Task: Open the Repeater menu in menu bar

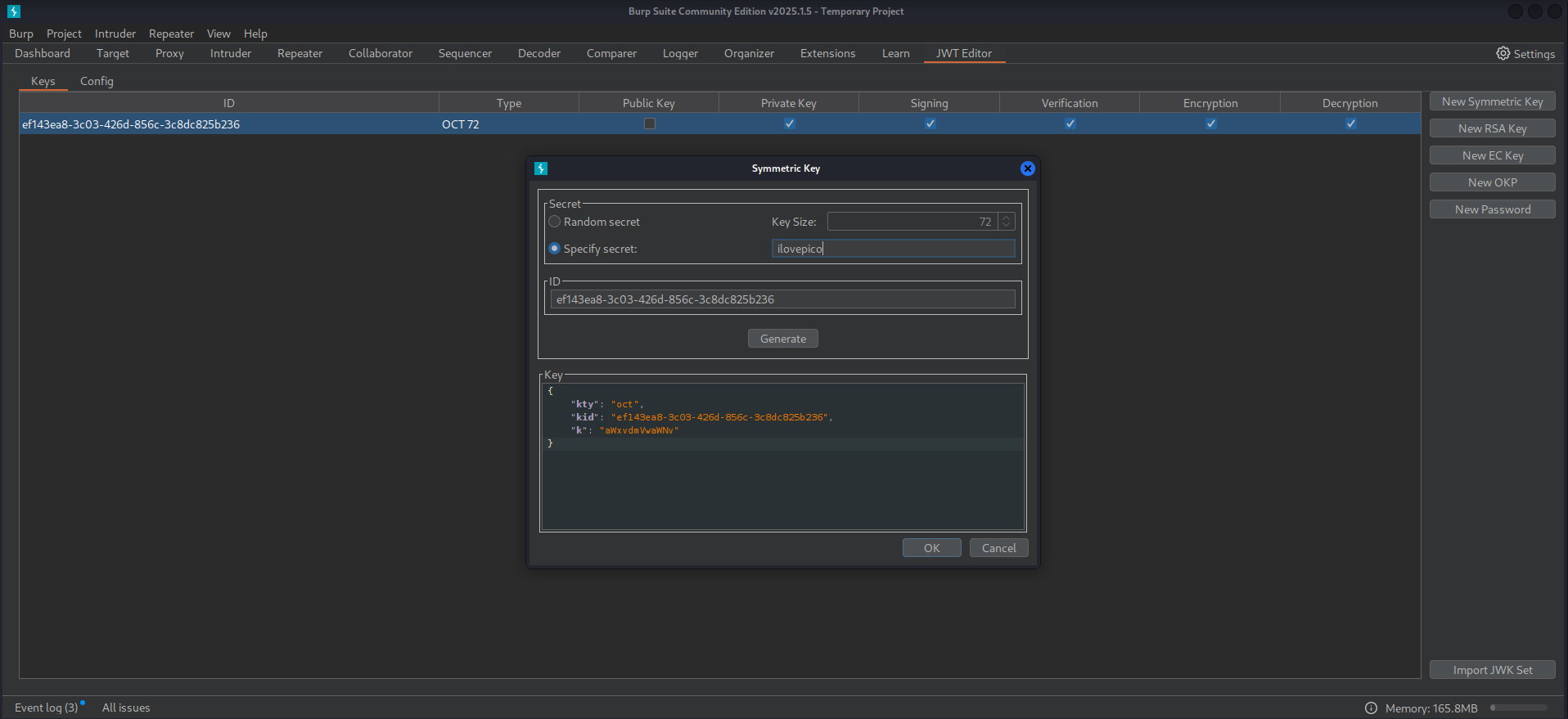Action: coord(171,34)
